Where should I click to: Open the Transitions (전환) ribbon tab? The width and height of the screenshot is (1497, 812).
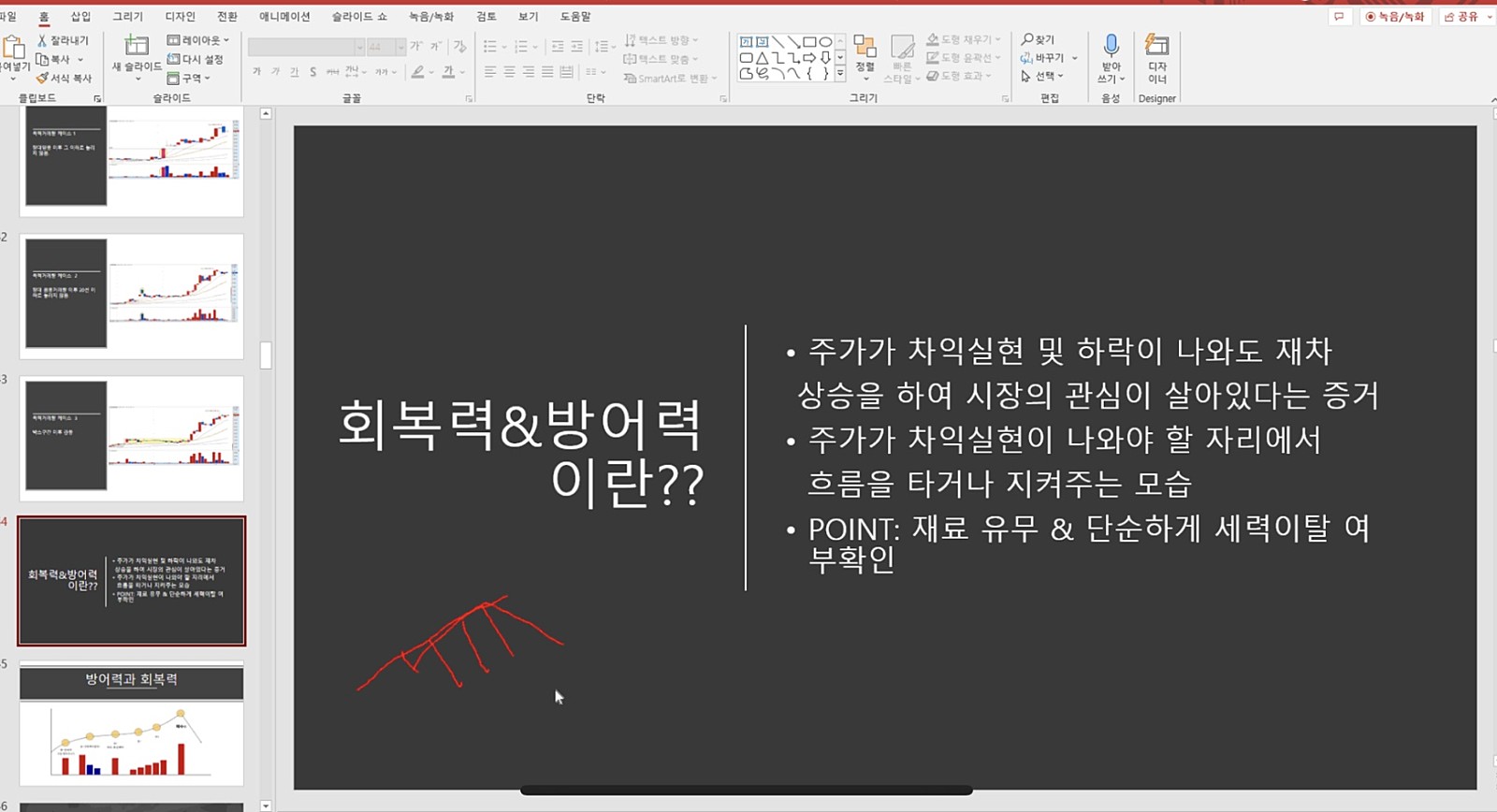pyautogui.click(x=227, y=17)
